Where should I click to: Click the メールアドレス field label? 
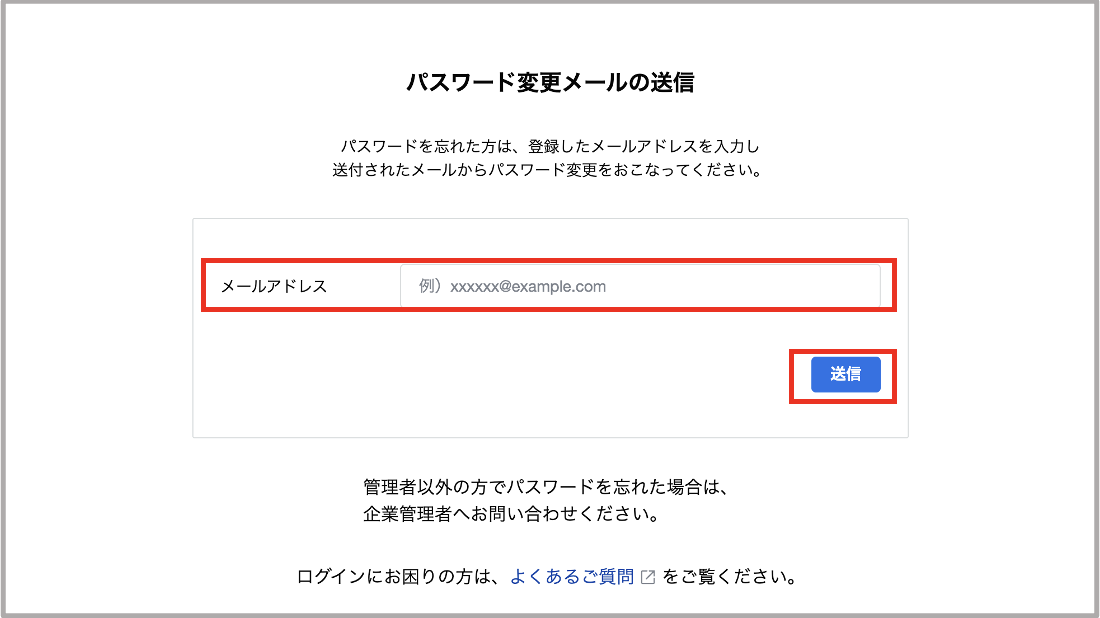pos(274,286)
